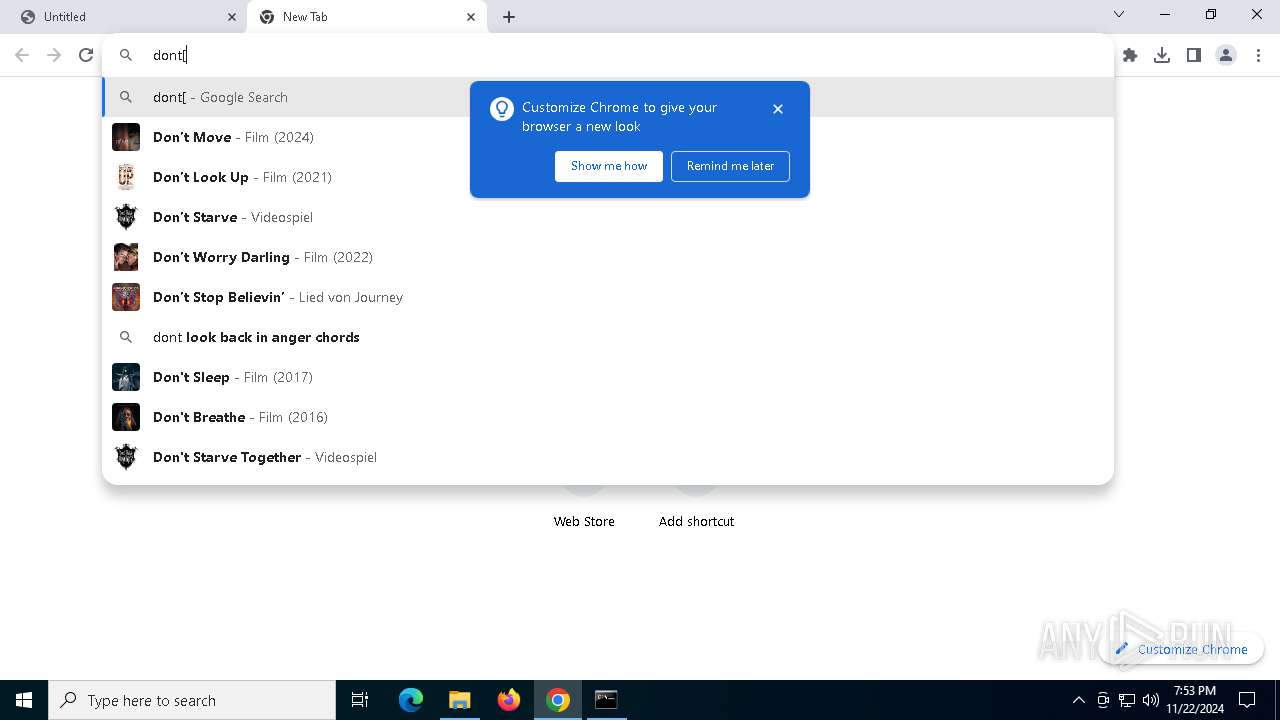Select the Don't Look Up suggestion
The image size is (1280, 720).
click(x=608, y=177)
